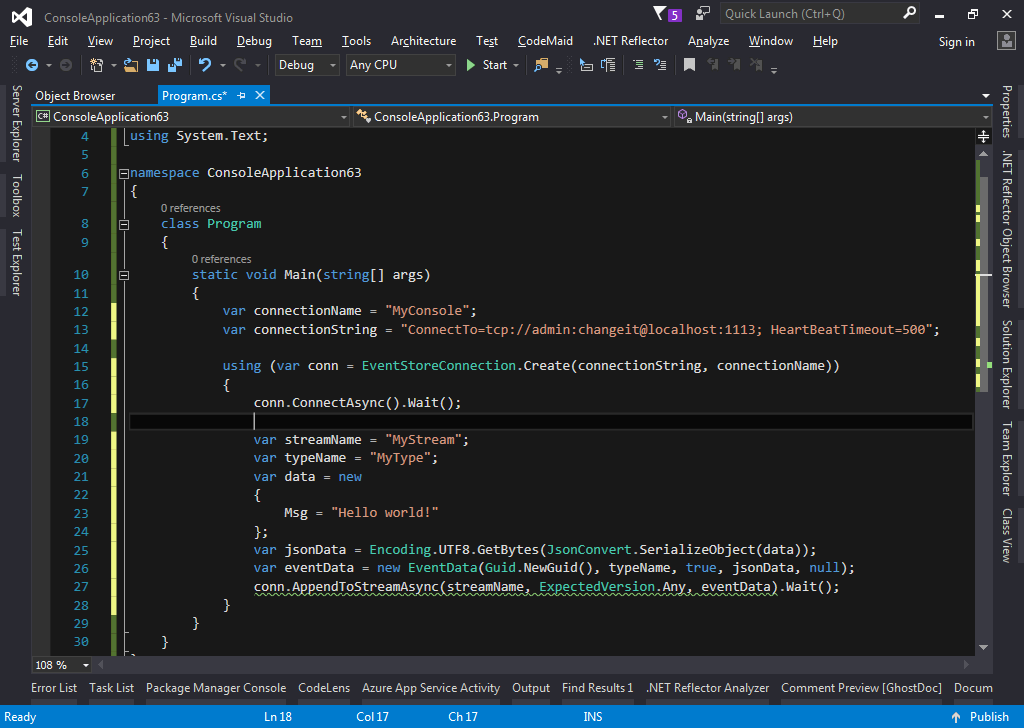Click the green Start debugging arrow

pyautogui.click(x=470, y=65)
